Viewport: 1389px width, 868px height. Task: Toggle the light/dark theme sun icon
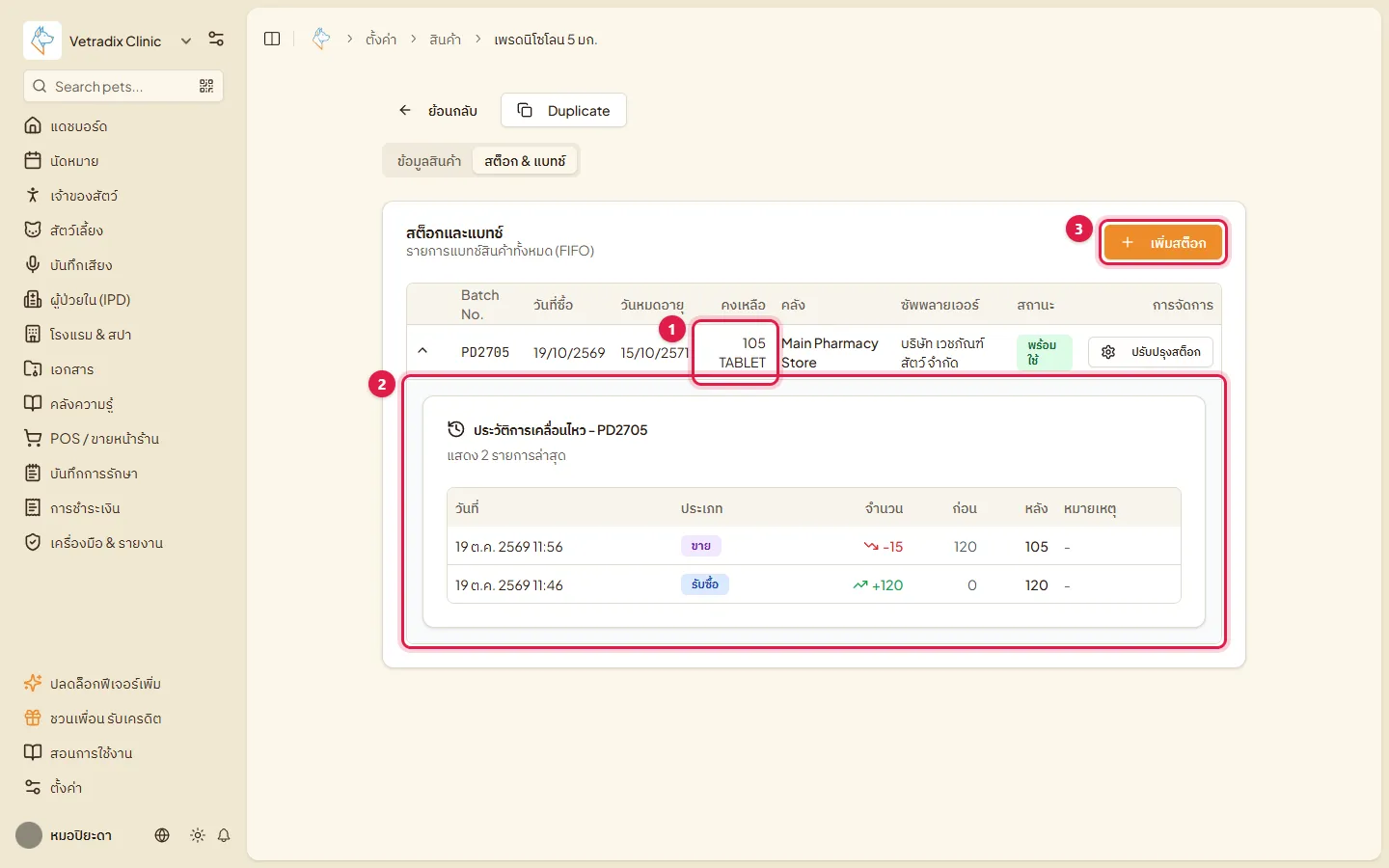point(198,835)
